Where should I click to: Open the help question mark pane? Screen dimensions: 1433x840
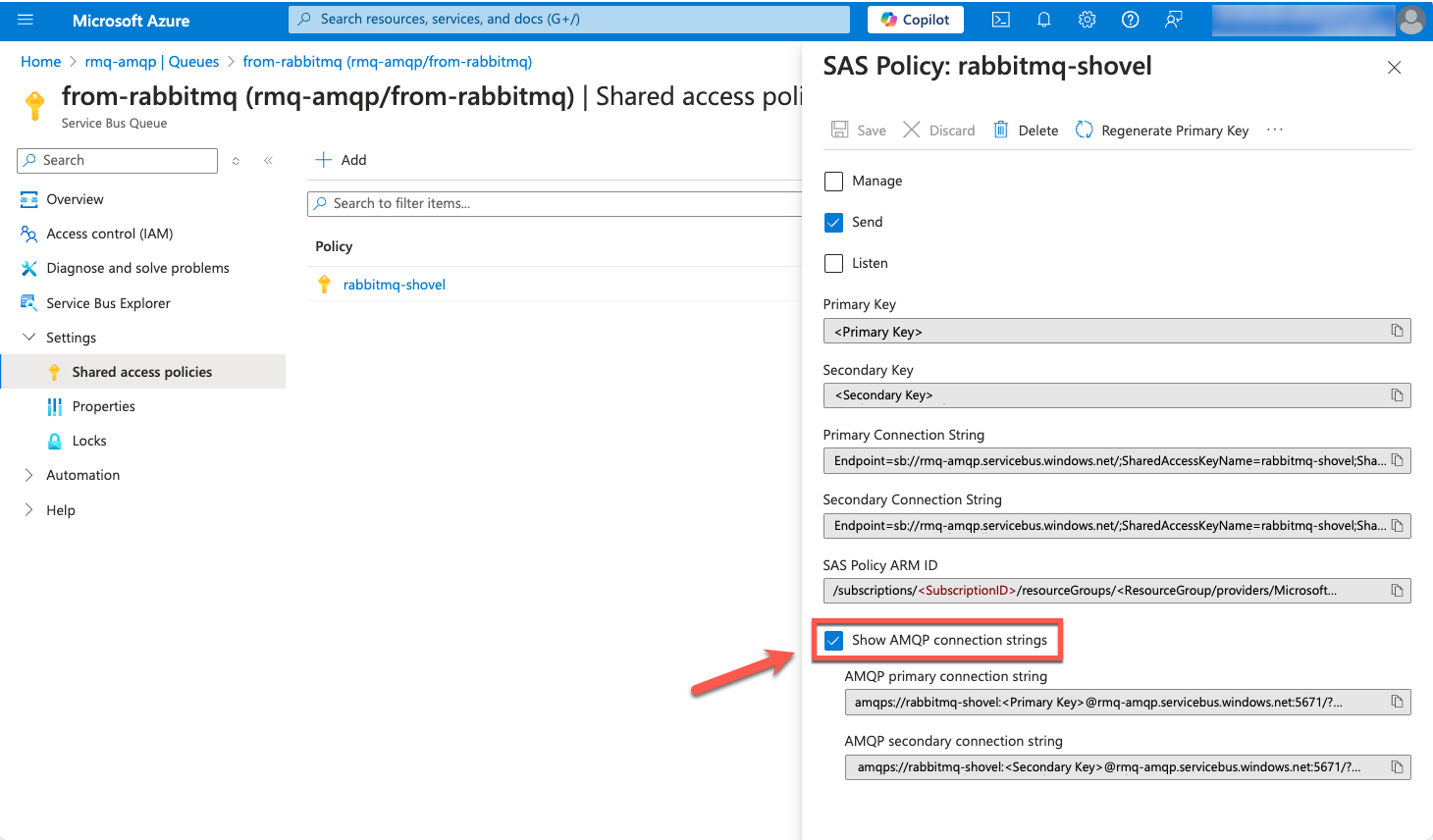pyautogui.click(x=1130, y=19)
